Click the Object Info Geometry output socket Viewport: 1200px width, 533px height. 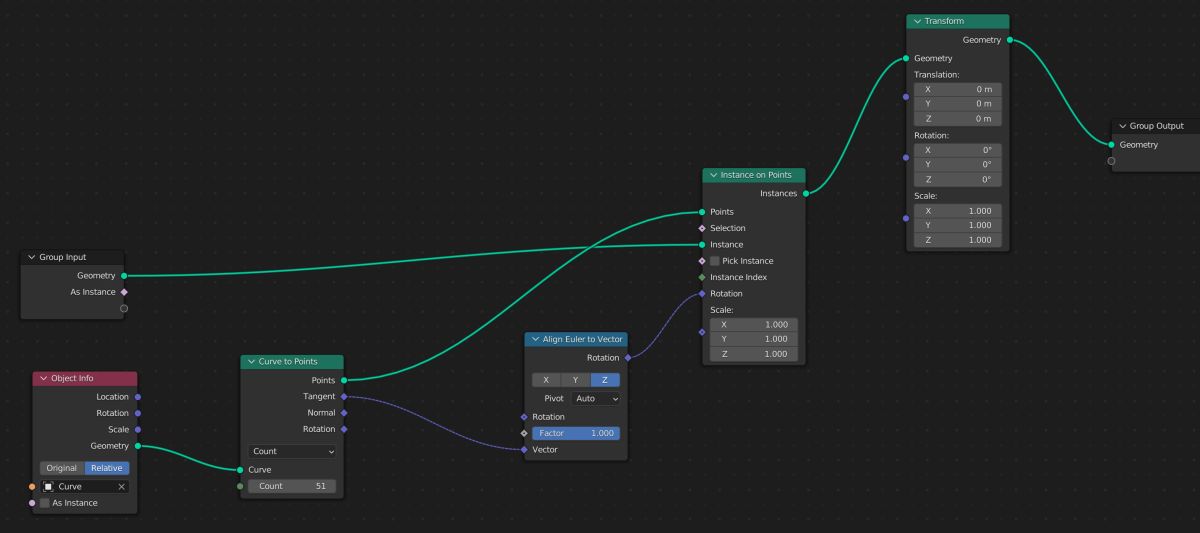pos(137,446)
